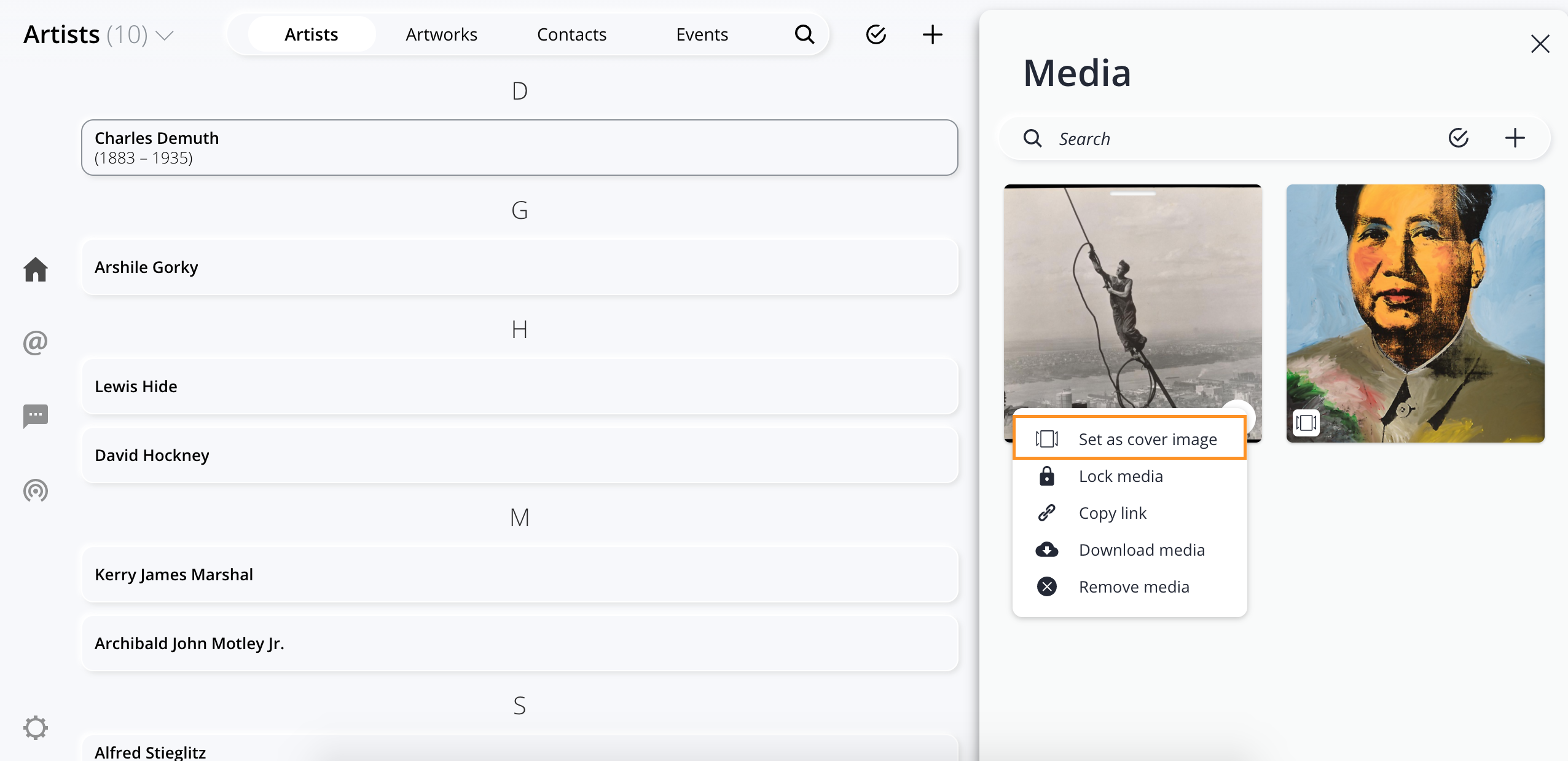Select Archibald John Motley Jr. row

point(519,644)
